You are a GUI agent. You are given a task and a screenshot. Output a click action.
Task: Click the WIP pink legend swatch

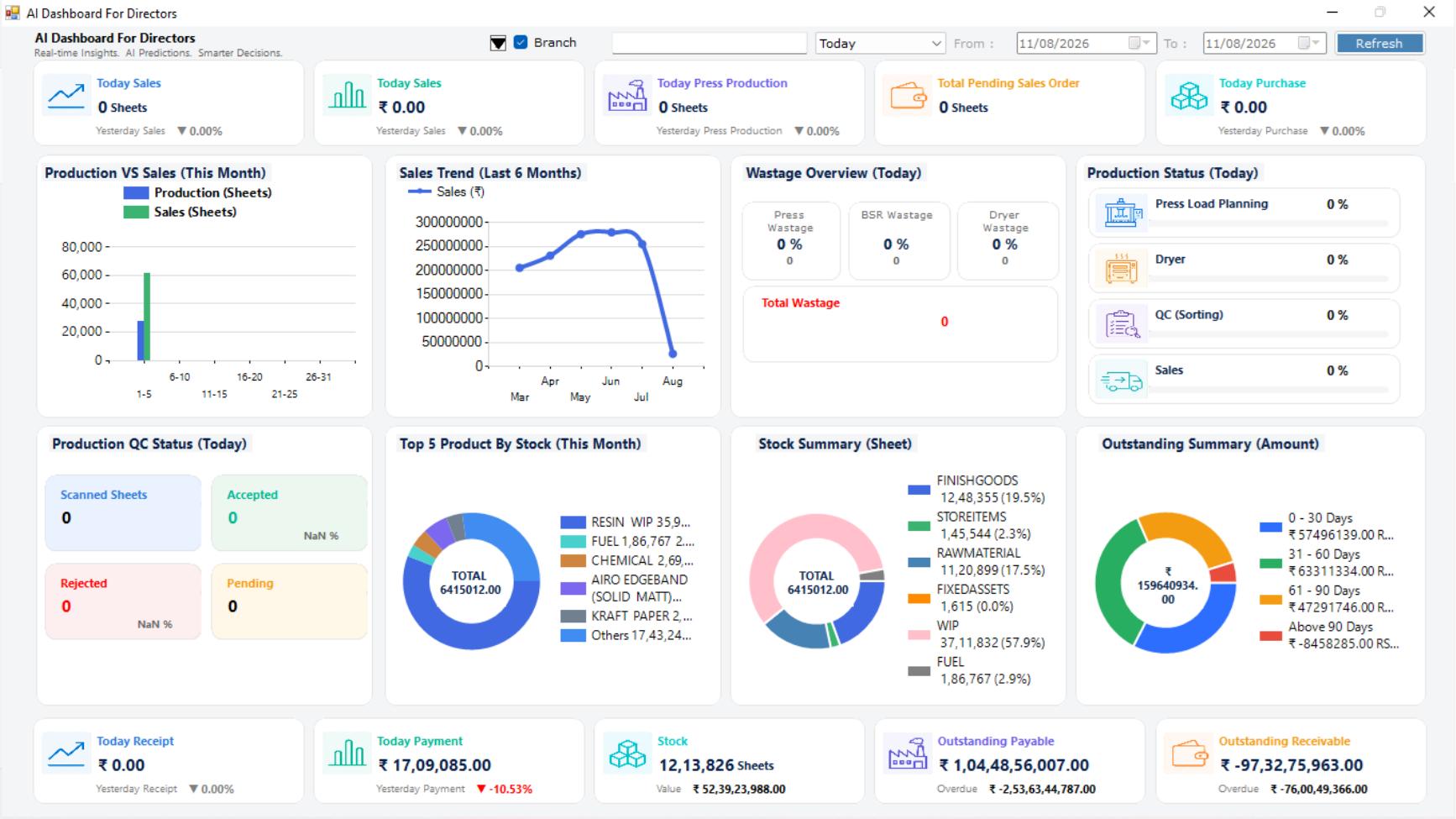pos(919,634)
